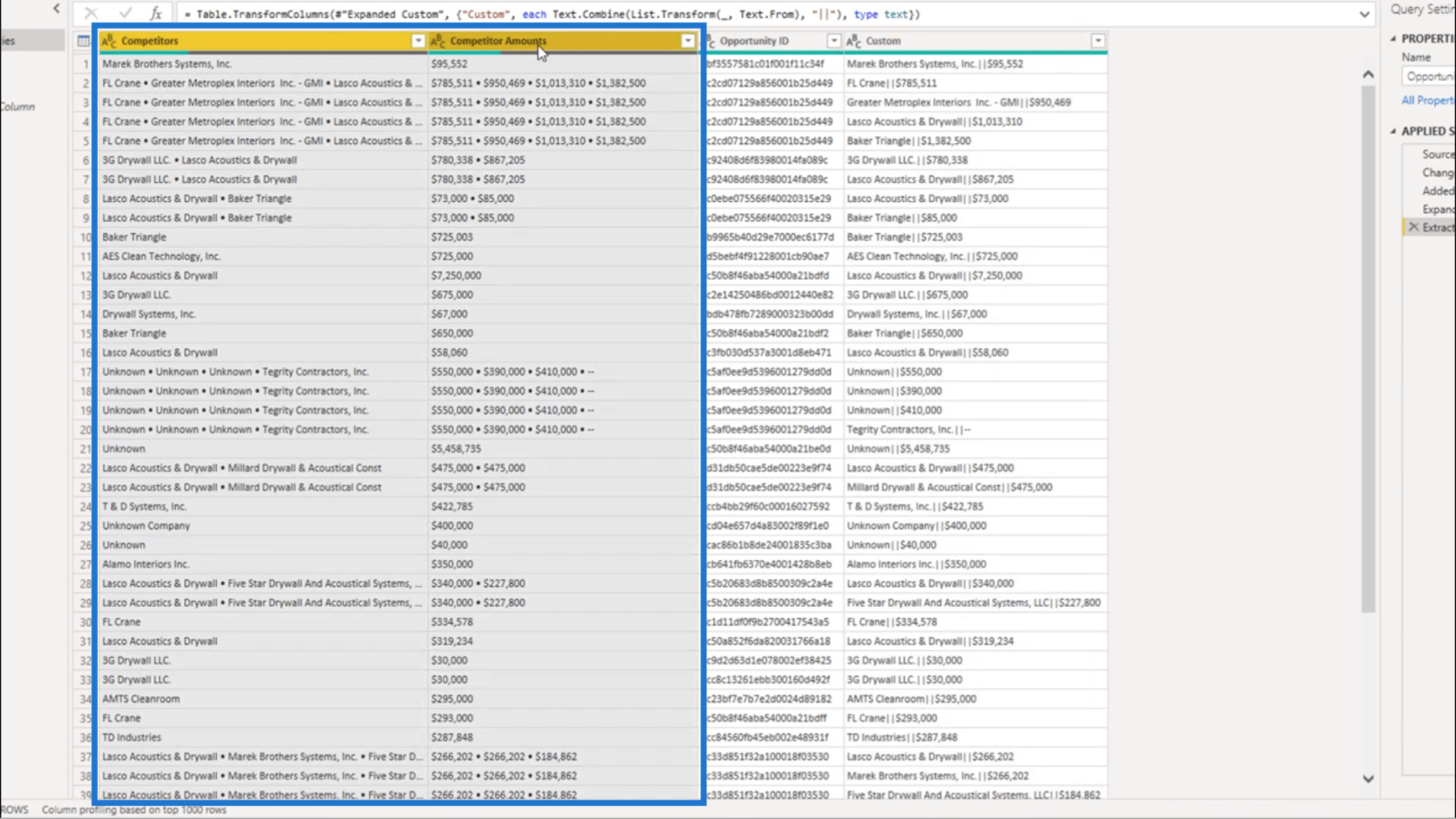This screenshot has width=1456, height=819.
Task: Select row number 10
Action: click(85, 237)
